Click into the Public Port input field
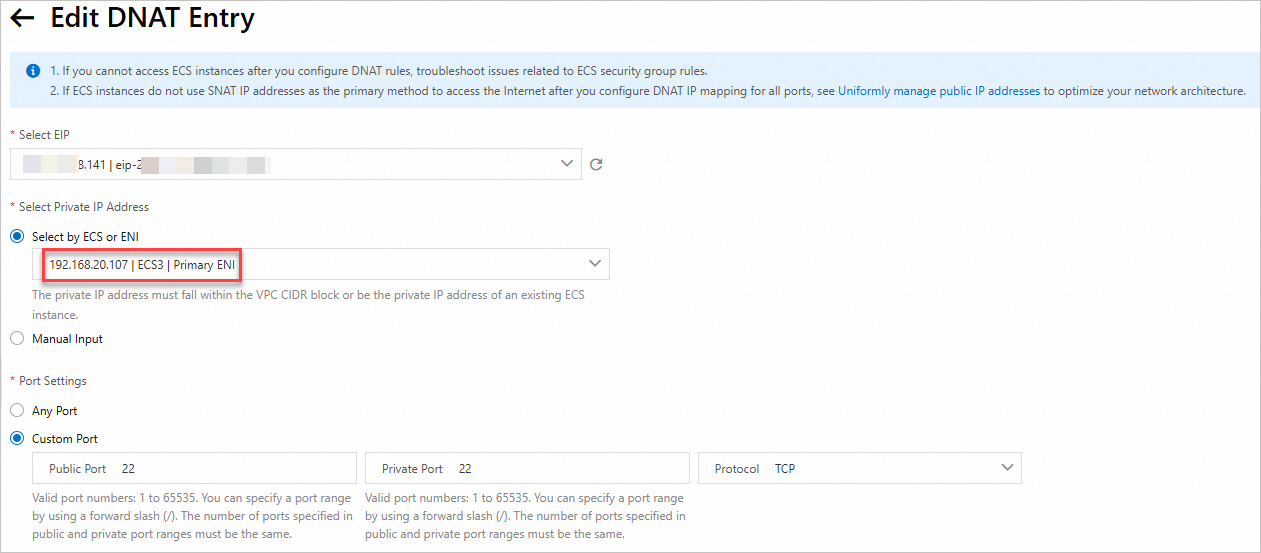 (x=230, y=468)
